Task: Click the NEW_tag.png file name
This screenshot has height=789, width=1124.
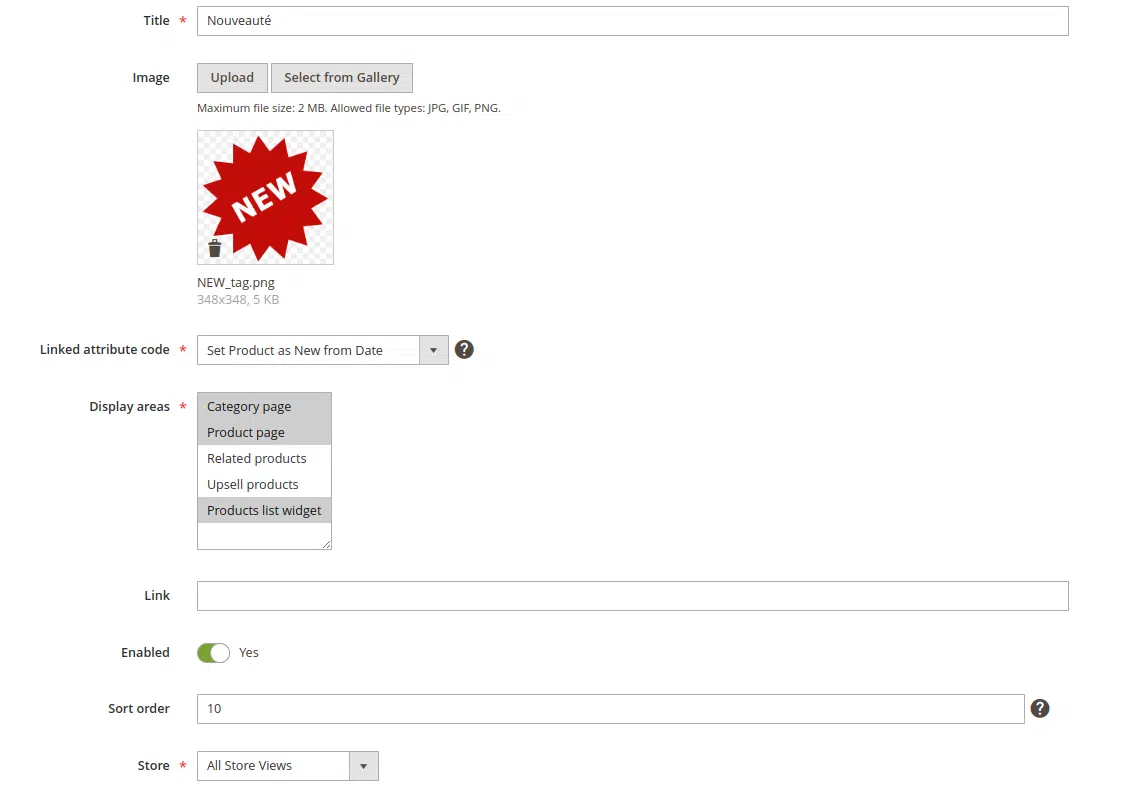Action: (235, 282)
